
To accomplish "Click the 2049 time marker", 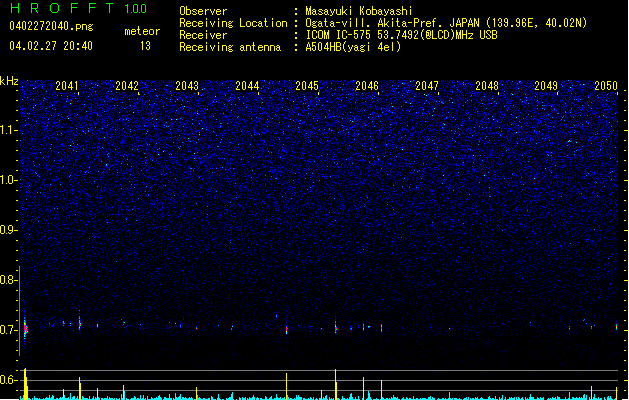I will (546, 86).
